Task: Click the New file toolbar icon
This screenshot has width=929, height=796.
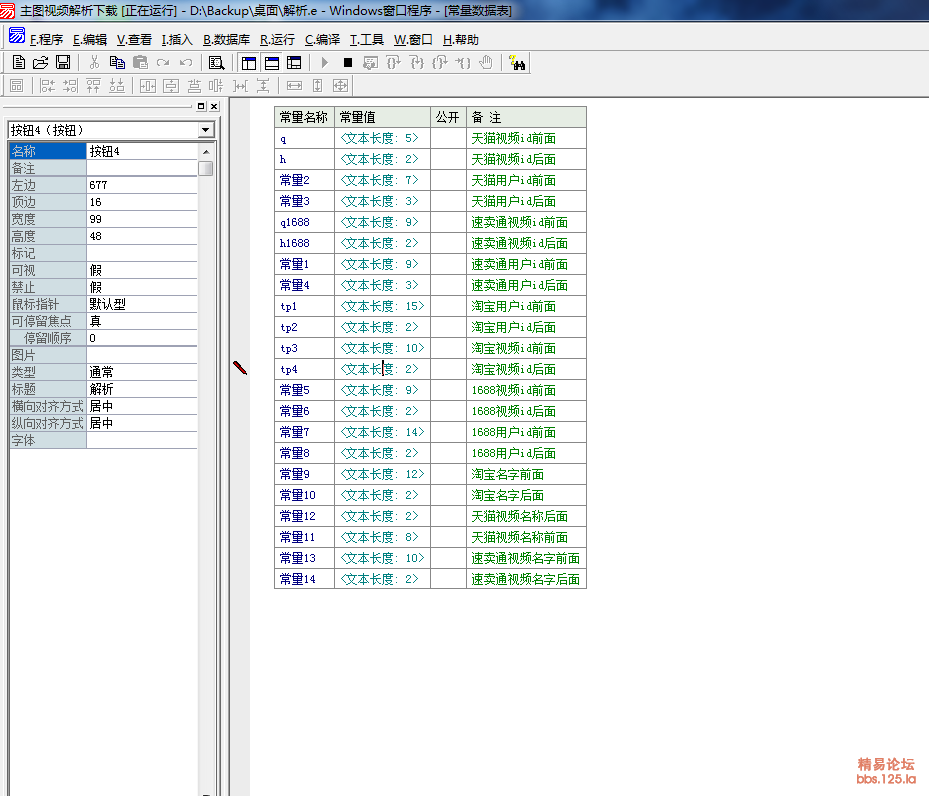Action: coord(18,63)
